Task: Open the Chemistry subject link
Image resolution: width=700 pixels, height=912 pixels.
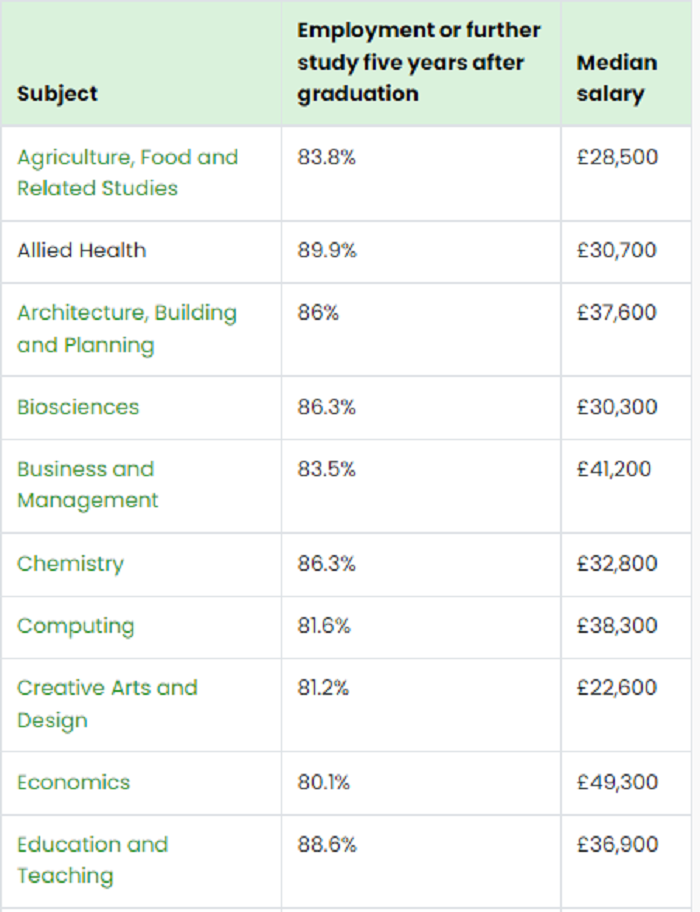Action: 70,563
